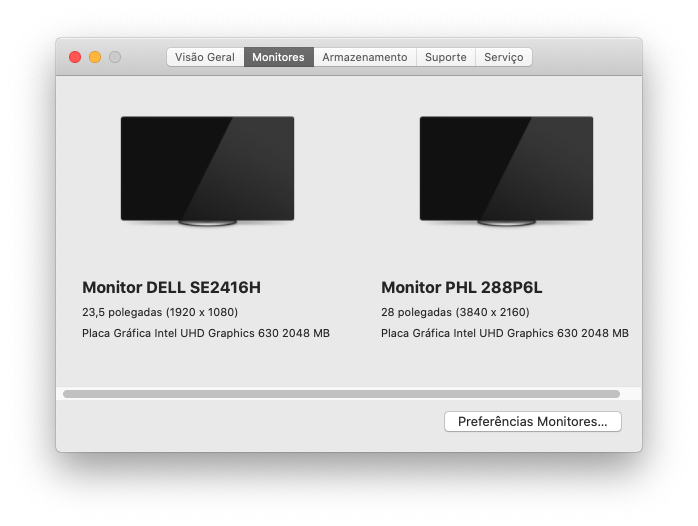The image size is (698, 526).
Task: Click the text '28 polegadas (3840 x 2160)'
Action: (455, 312)
